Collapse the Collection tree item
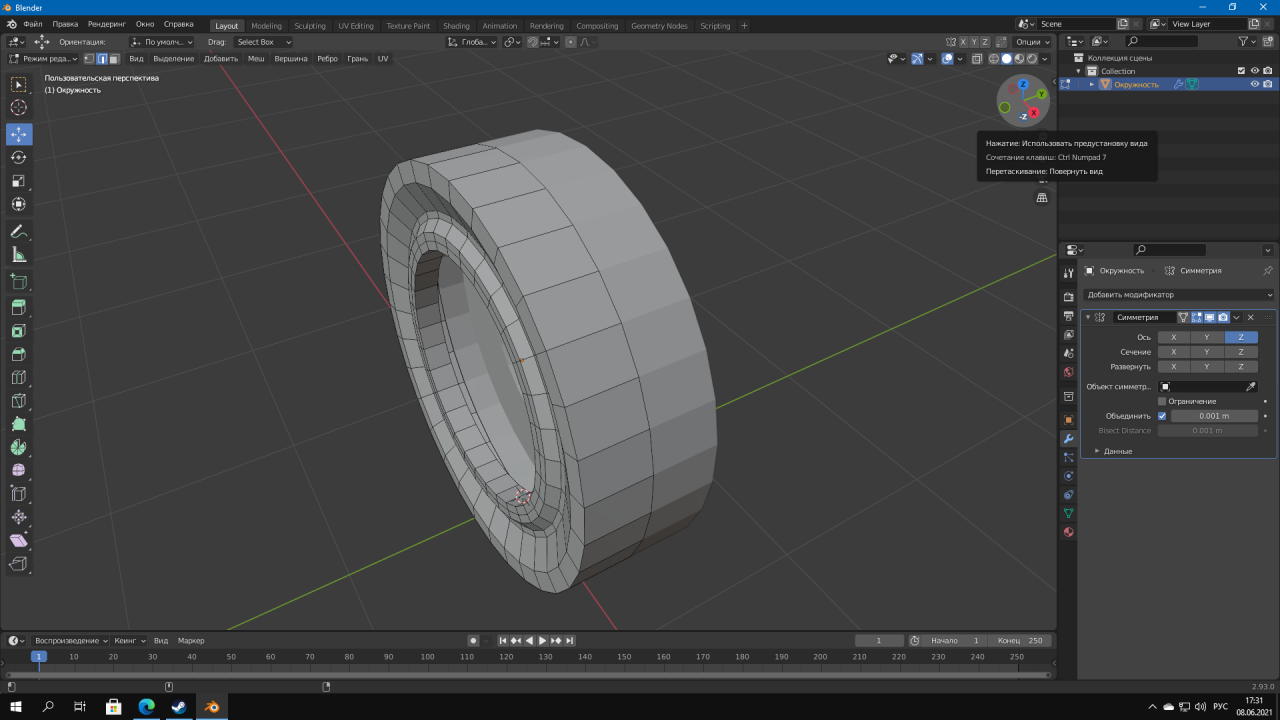Viewport: 1280px width, 720px height. tap(1079, 71)
